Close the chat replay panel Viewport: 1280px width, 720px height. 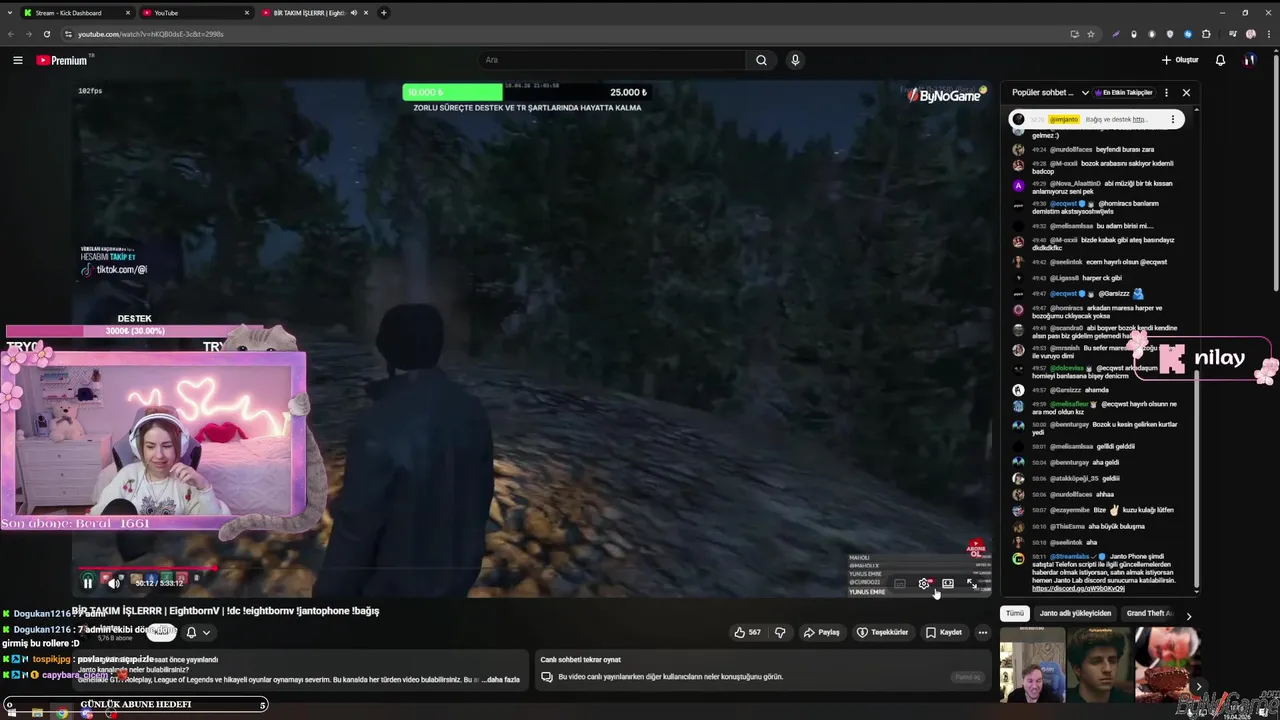coord(1186,93)
